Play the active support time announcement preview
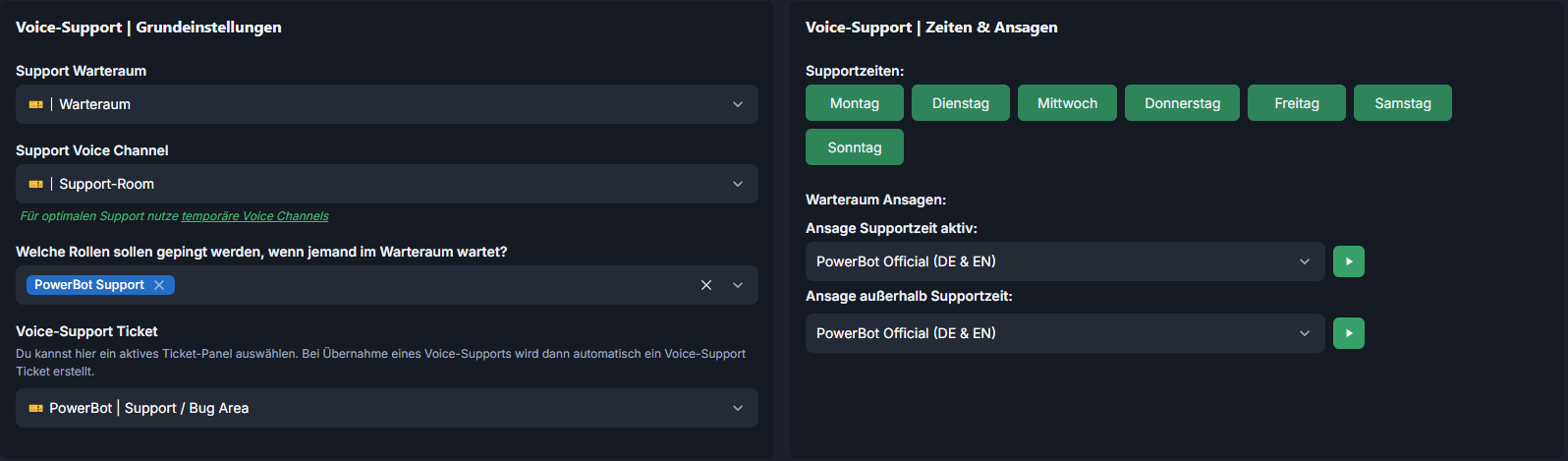Image resolution: width=1568 pixels, height=461 pixels. (x=1348, y=261)
